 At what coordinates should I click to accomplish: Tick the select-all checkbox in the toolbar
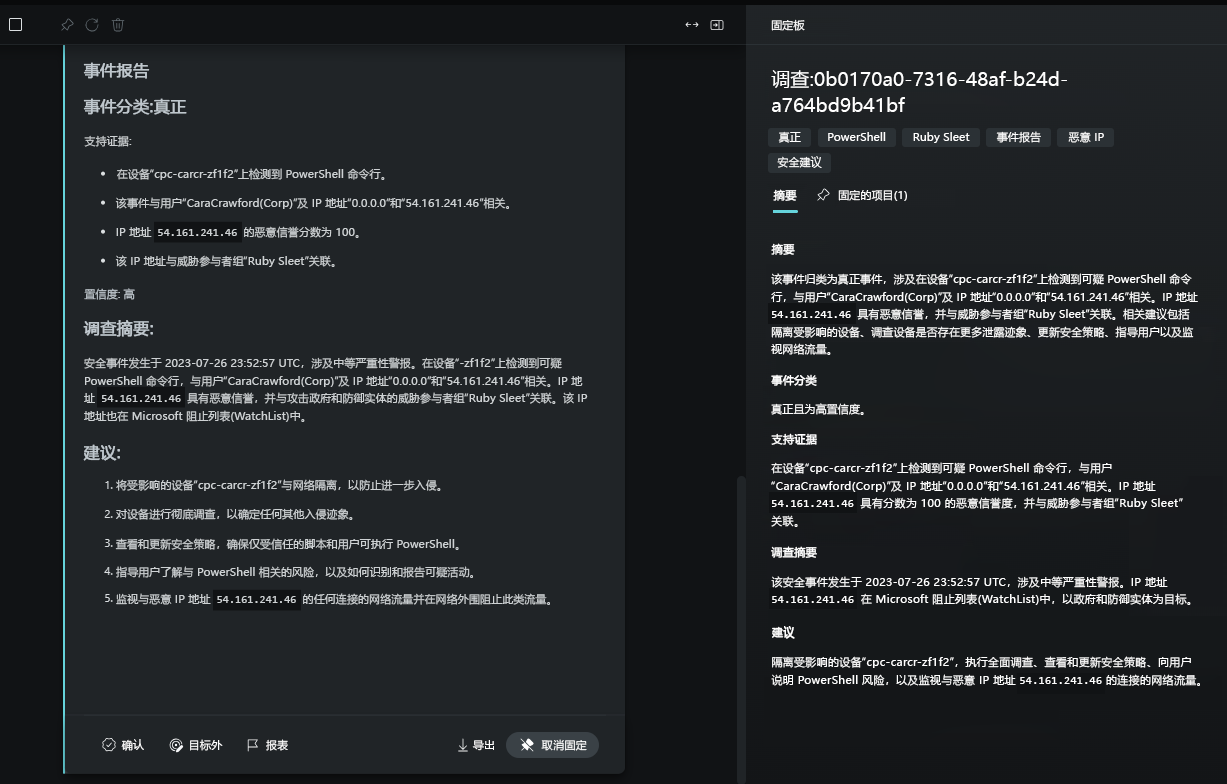(15, 25)
